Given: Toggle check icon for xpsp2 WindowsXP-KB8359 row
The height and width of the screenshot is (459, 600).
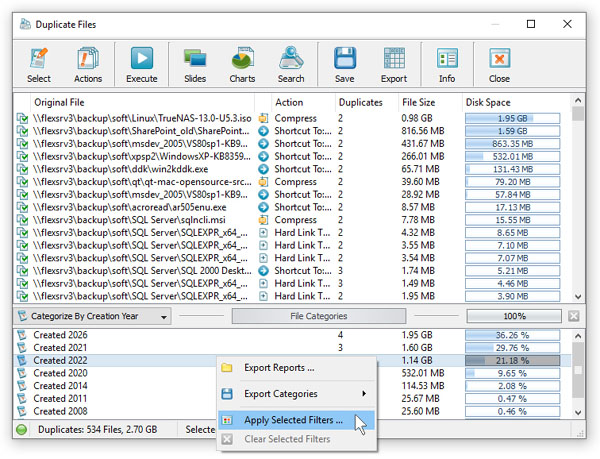Looking at the screenshot, I should click(x=23, y=156).
